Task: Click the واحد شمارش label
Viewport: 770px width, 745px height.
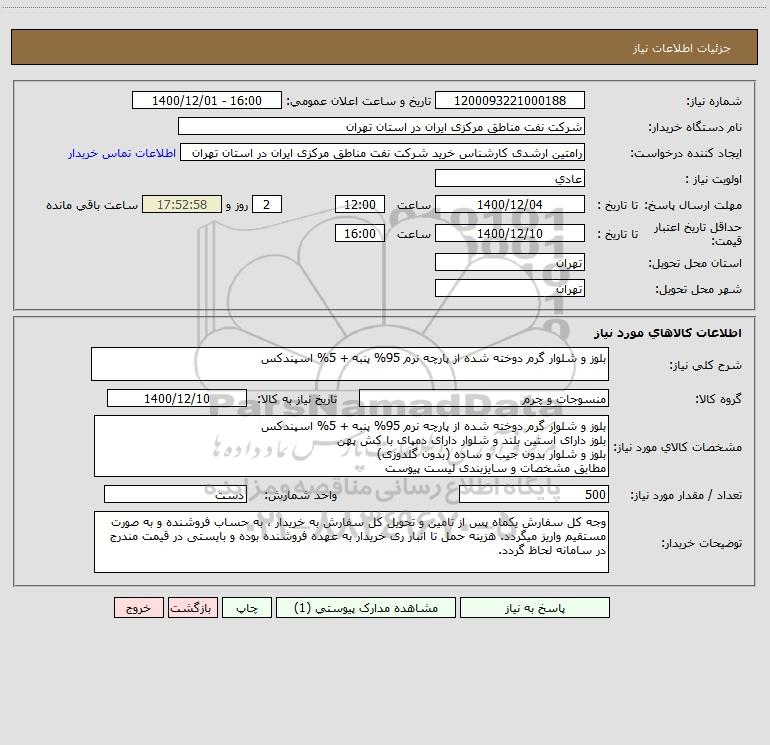Action: pyautogui.click(x=301, y=495)
